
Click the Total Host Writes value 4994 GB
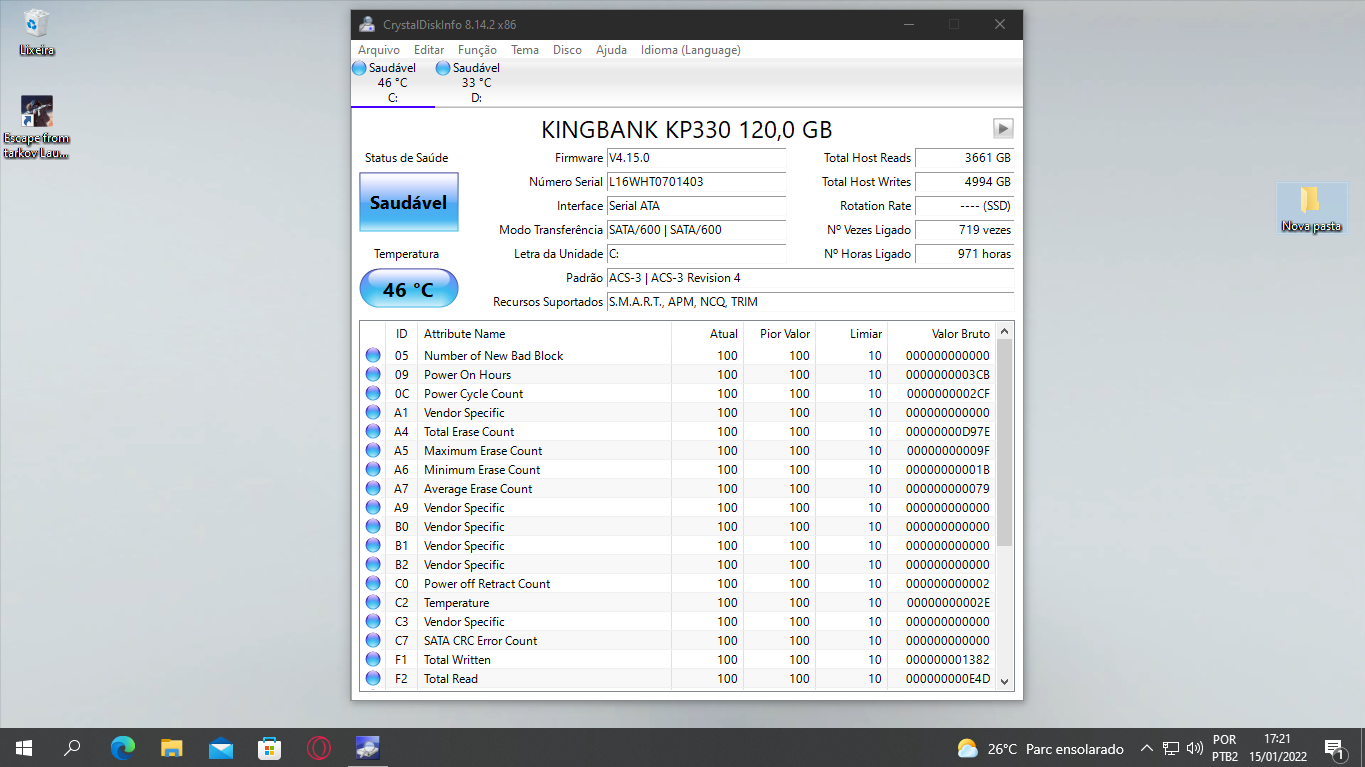tap(965, 182)
